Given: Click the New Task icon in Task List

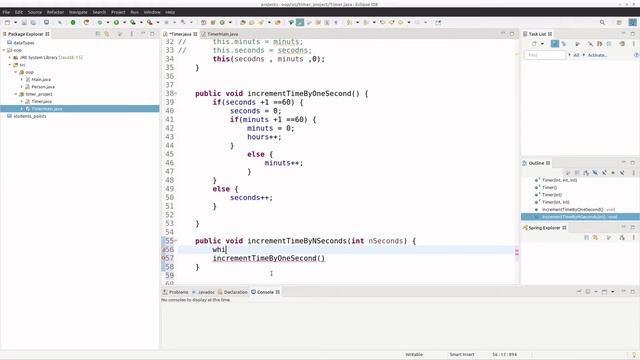Looking at the screenshot, I should click(534, 44).
